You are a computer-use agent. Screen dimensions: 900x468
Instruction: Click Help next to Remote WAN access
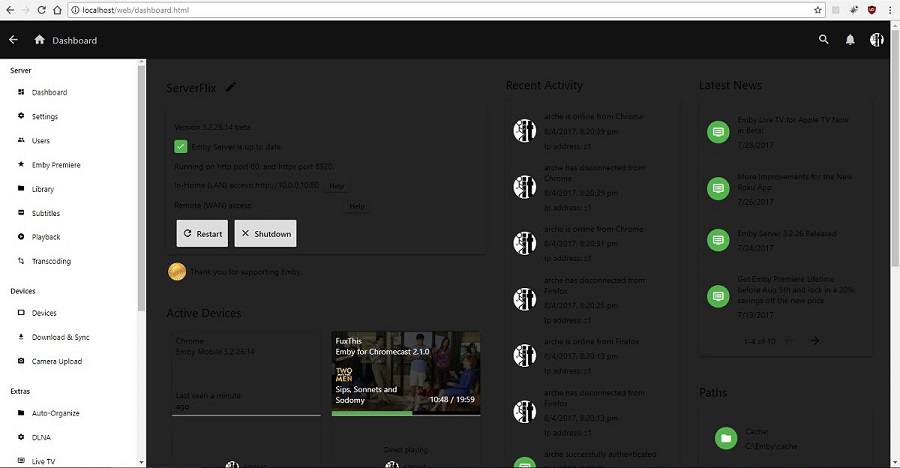pos(357,206)
